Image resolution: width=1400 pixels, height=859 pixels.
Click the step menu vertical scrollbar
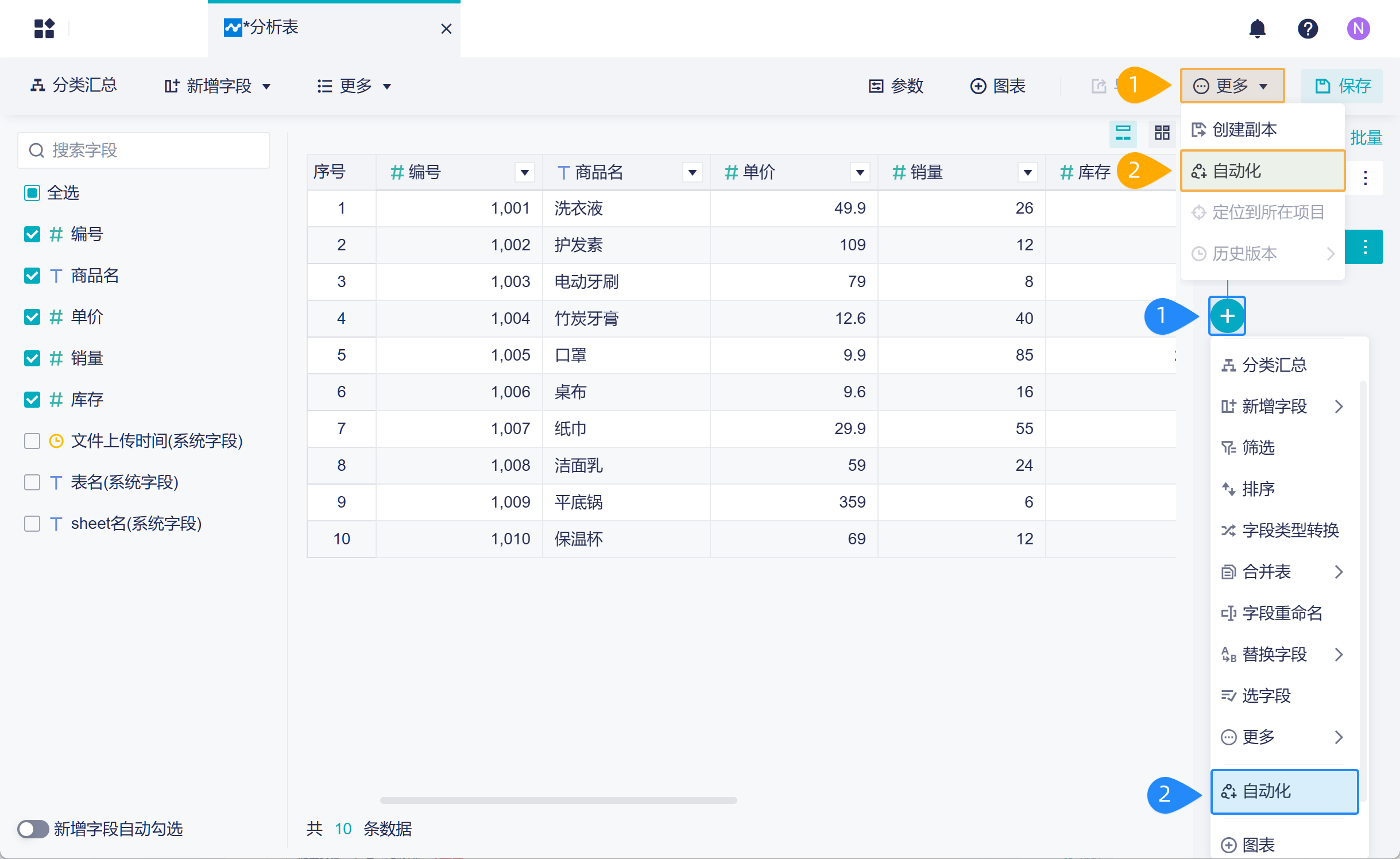[1362, 591]
